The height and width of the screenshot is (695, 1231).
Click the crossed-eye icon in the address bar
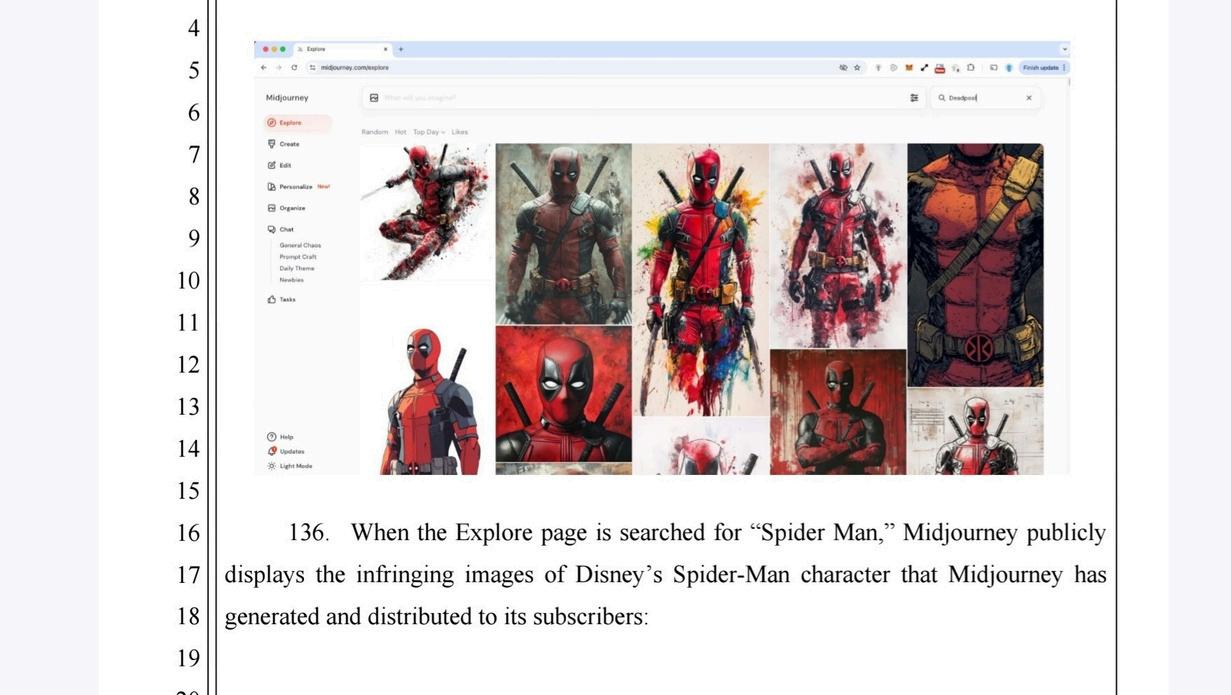tap(843, 68)
